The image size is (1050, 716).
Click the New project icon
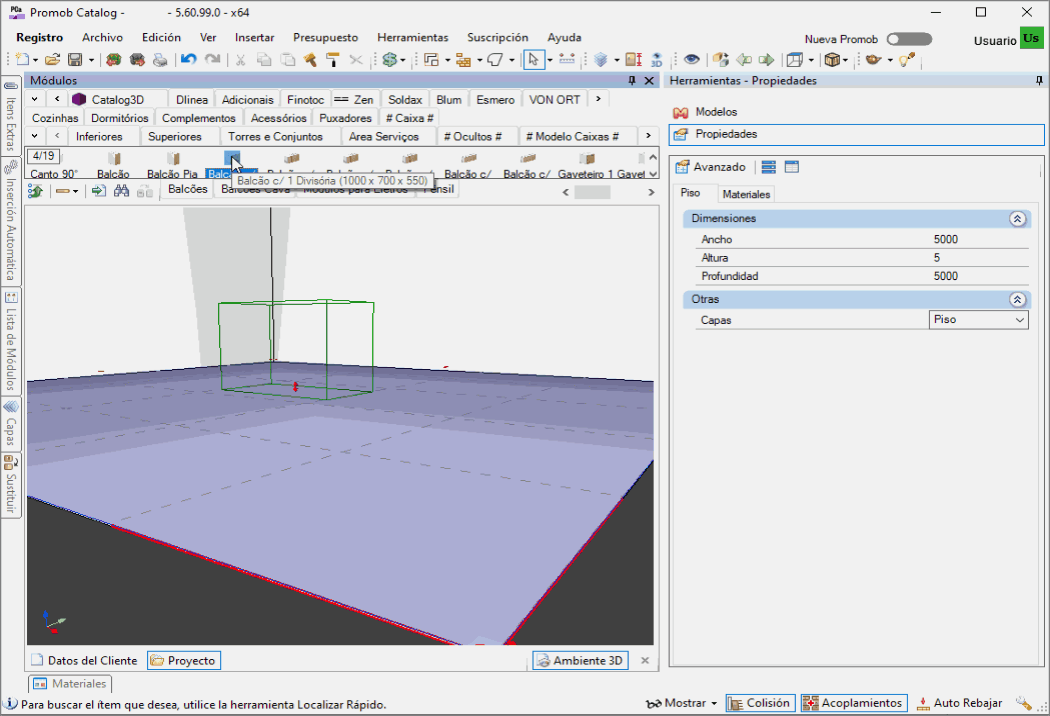pos(21,60)
